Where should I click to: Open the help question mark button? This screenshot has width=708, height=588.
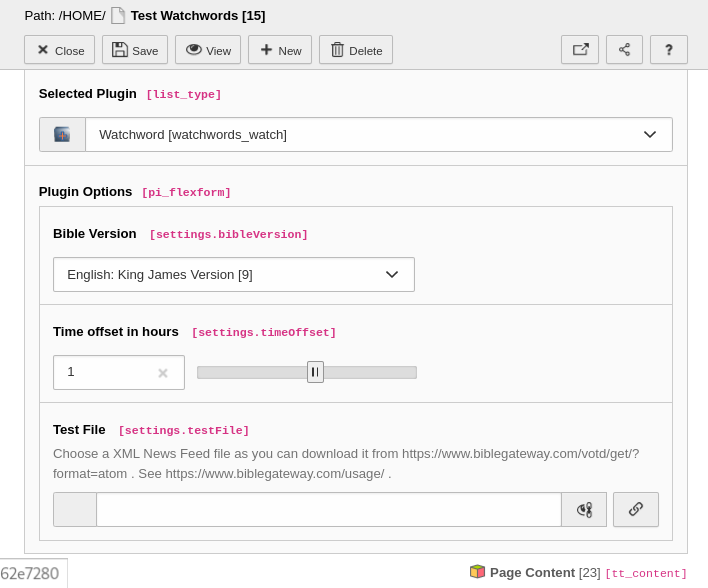point(669,50)
